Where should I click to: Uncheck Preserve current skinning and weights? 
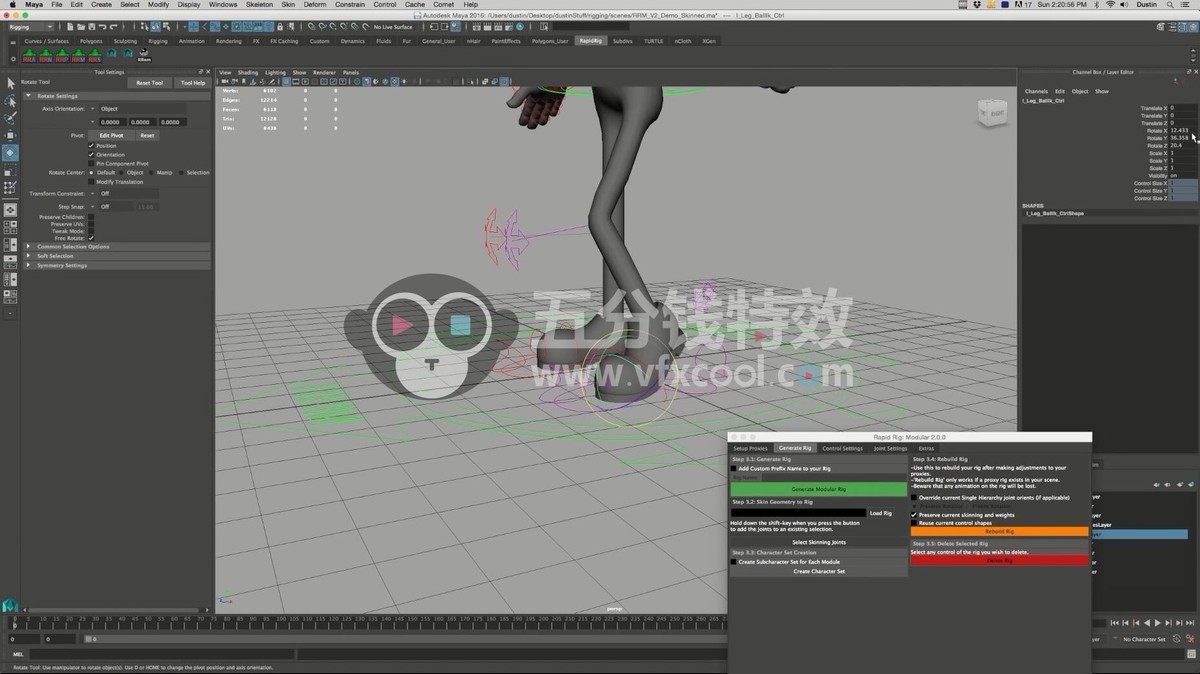[914, 515]
